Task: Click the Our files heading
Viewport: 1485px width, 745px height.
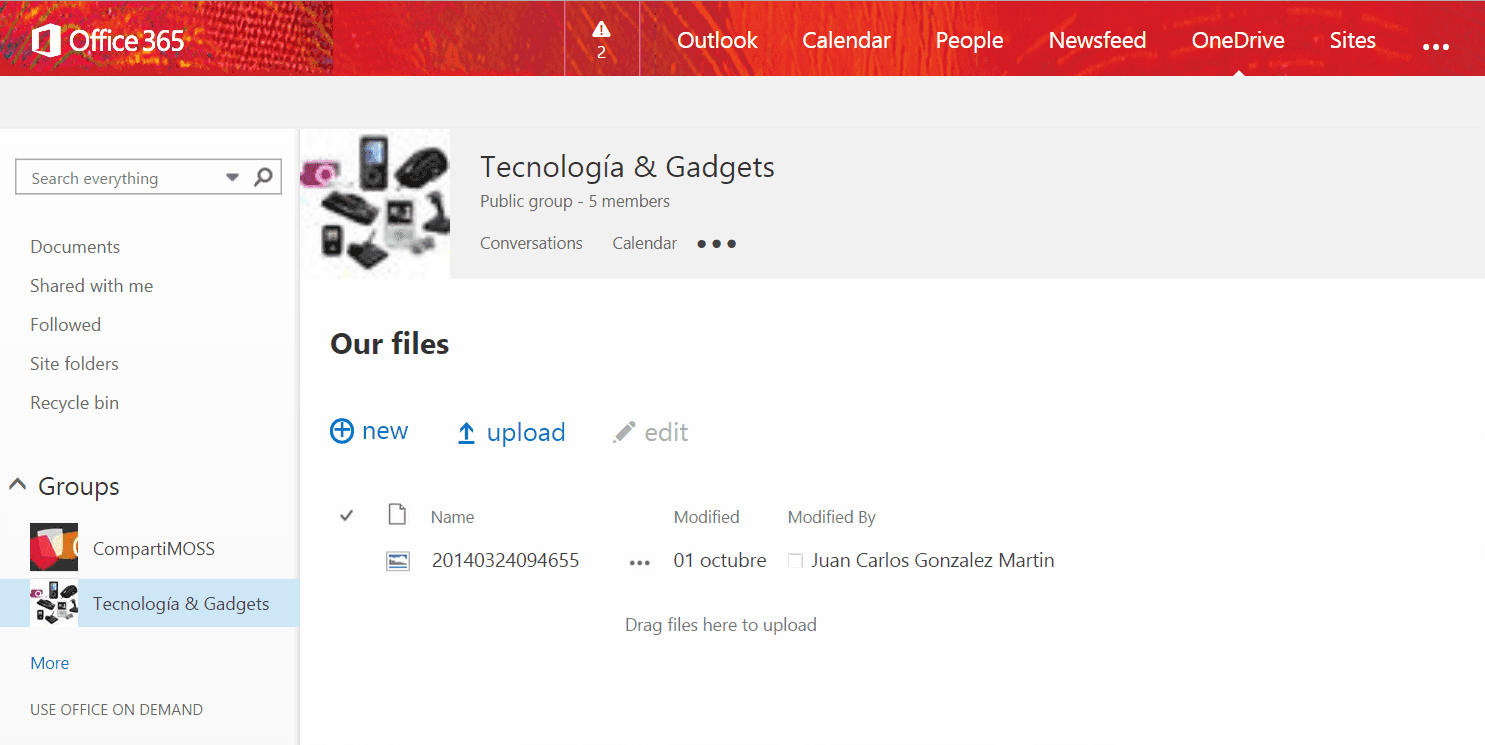Action: (x=390, y=344)
